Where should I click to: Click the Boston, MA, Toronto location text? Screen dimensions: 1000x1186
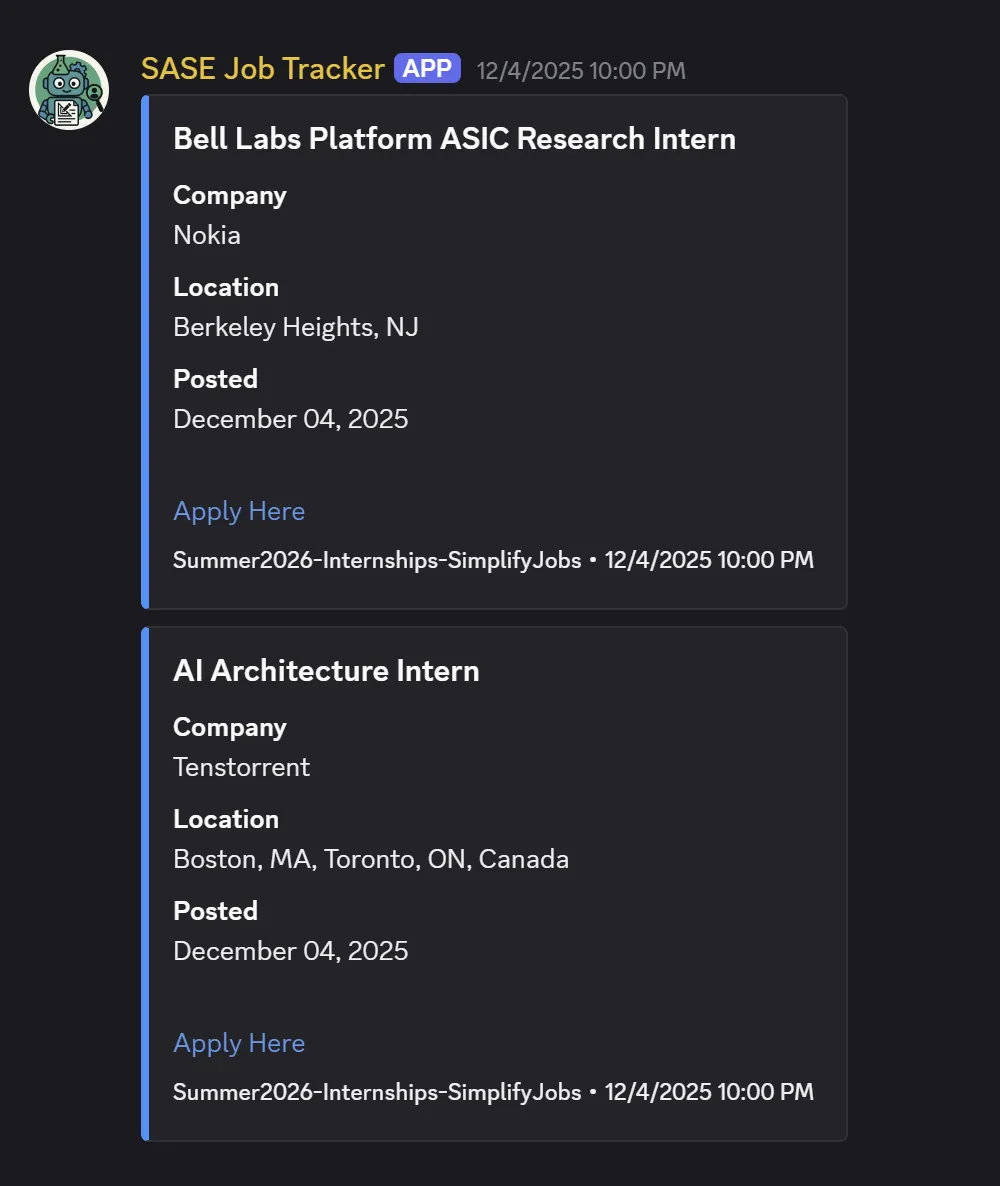pyautogui.click(x=371, y=859)
